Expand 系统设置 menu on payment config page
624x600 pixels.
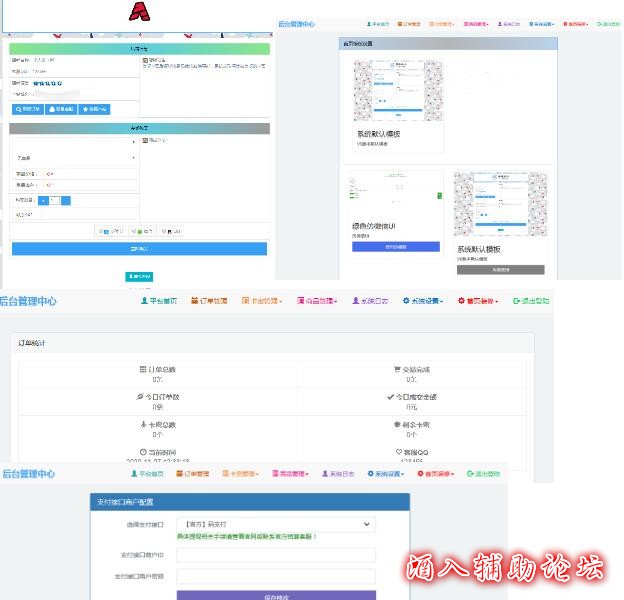click(x=386, y=473)
